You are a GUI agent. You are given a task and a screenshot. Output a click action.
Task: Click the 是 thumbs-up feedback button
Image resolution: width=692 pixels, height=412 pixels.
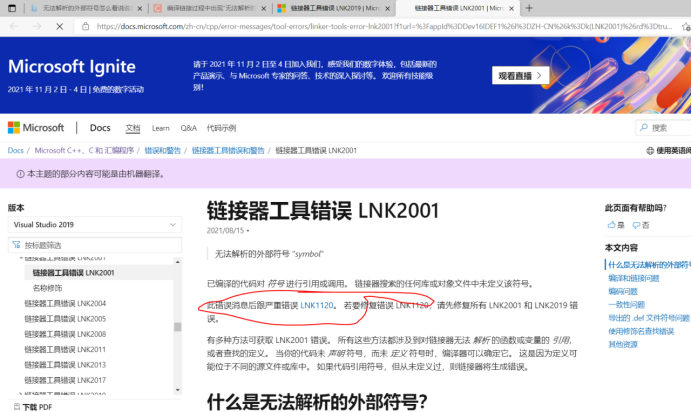[616, 225]
